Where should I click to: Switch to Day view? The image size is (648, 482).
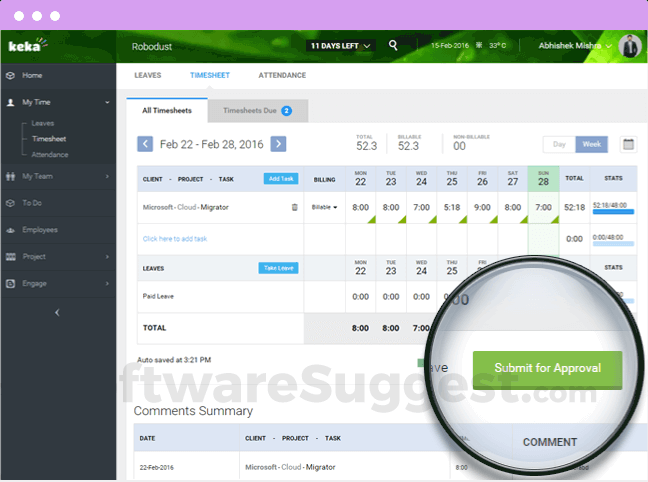pyautogui.click(x=559, y=144)
